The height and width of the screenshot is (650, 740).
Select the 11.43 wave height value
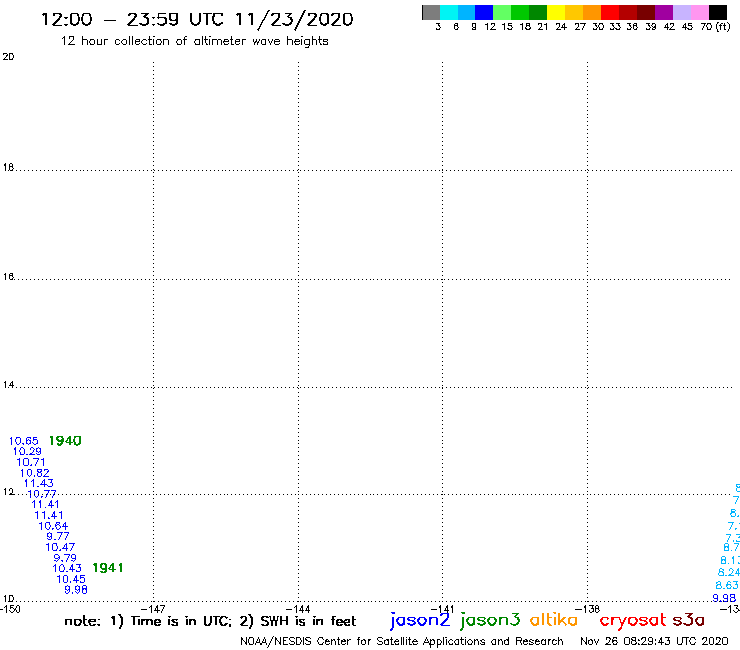tap(39, 483)
